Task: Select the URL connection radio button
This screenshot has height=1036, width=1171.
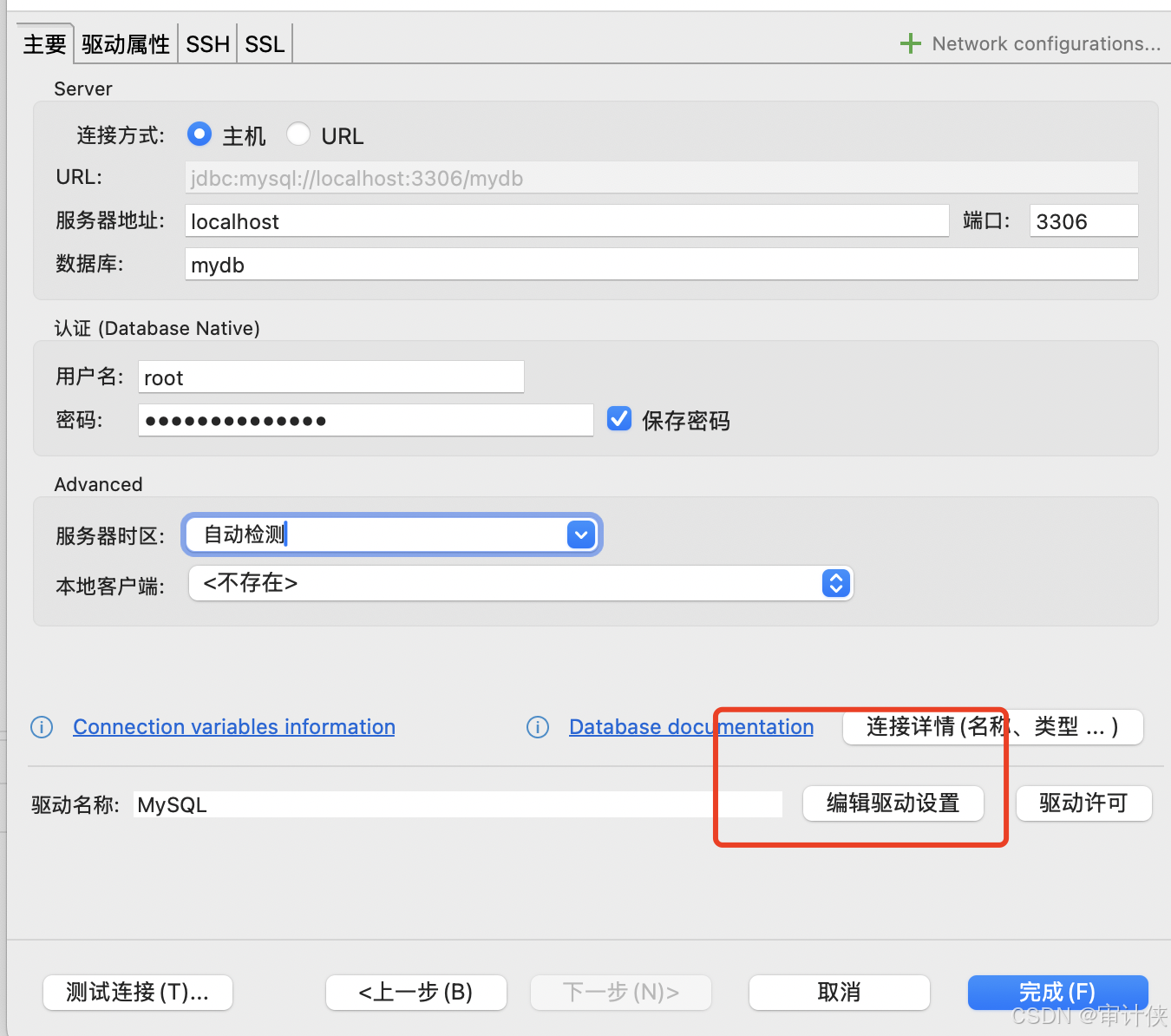Action: [298, 134]
